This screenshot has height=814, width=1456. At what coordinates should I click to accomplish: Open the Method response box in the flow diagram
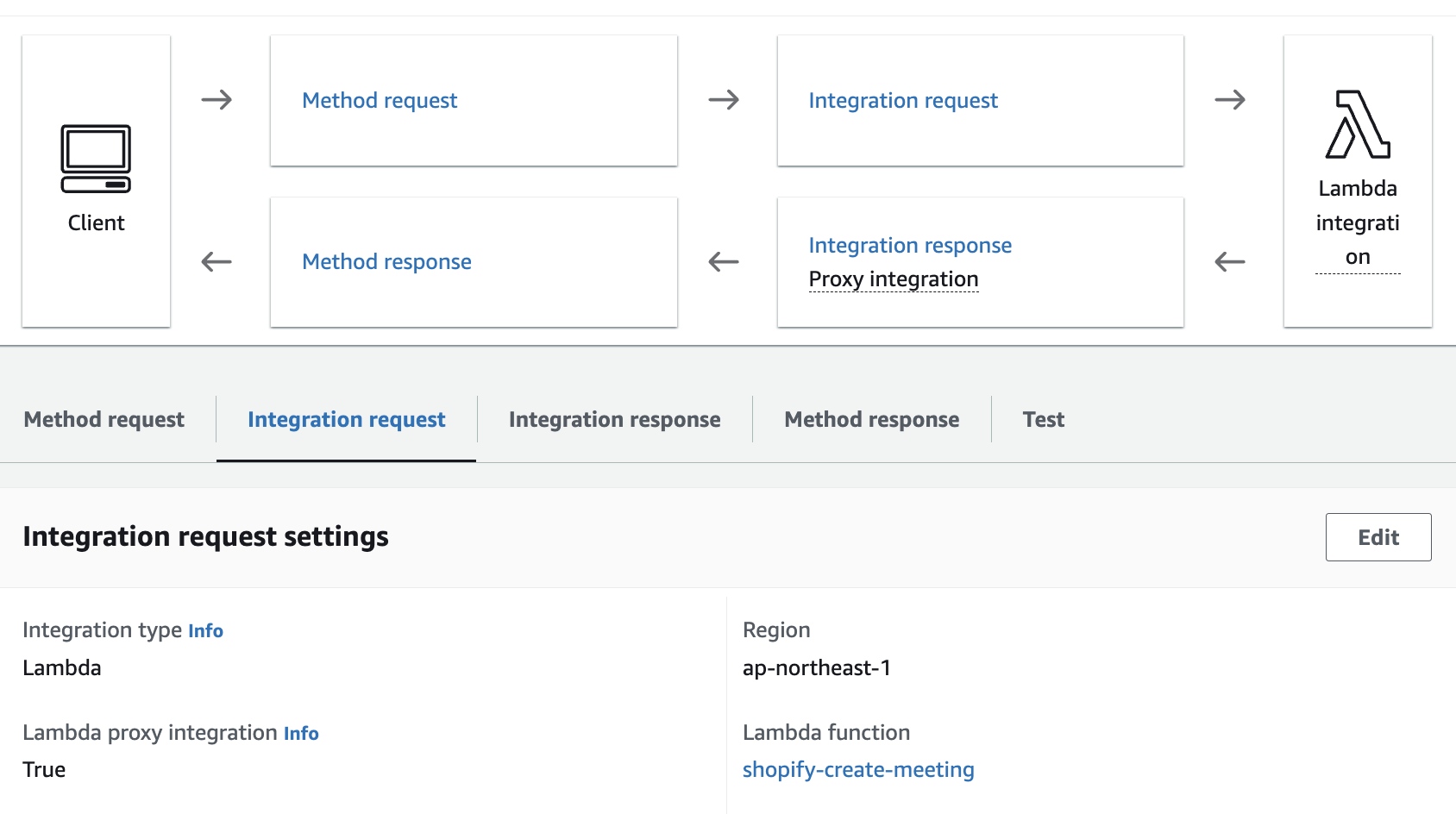click(386, 262)
